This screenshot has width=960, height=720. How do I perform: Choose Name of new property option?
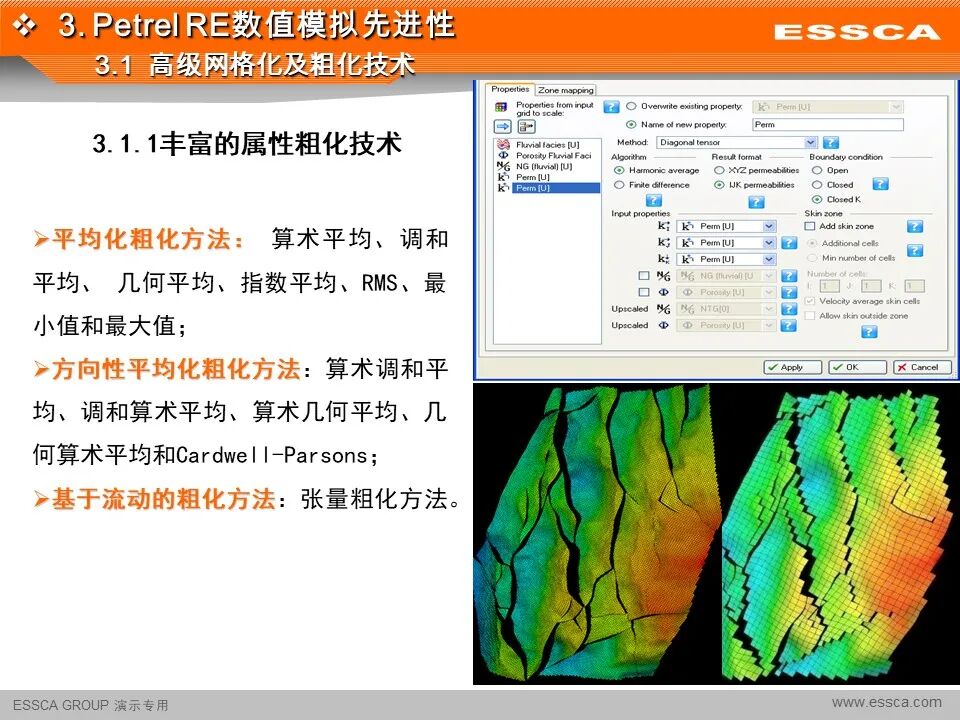click(631, 124)
